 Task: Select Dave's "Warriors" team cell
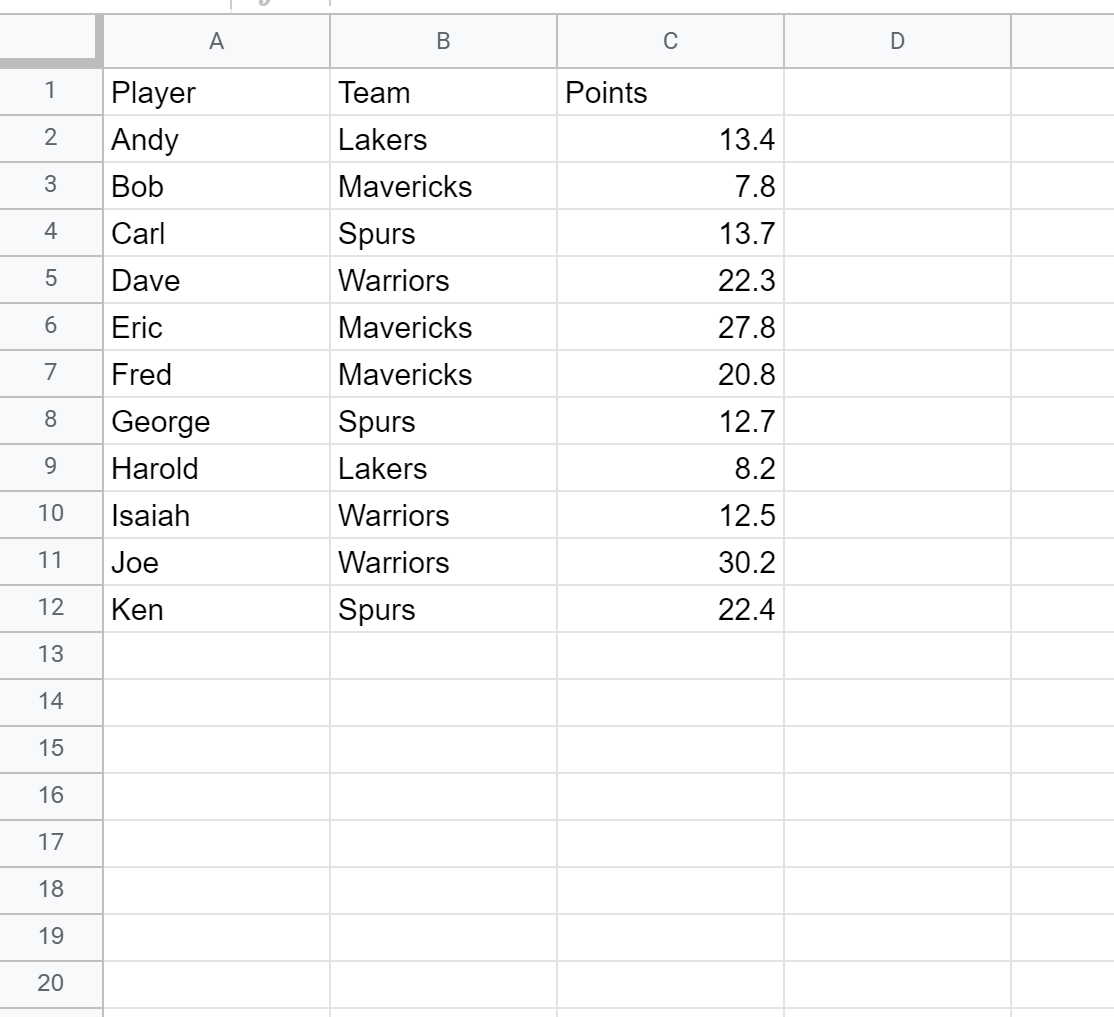pos(443,281)
